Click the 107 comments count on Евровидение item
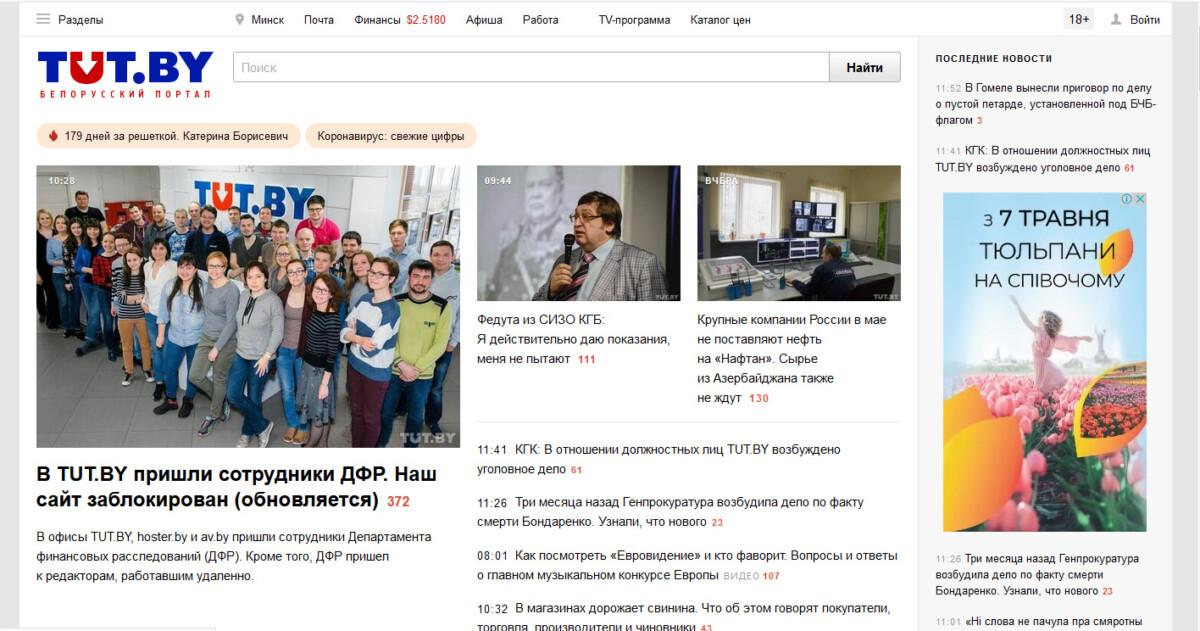Screen dimensions: 1200x631 [771, 576]
